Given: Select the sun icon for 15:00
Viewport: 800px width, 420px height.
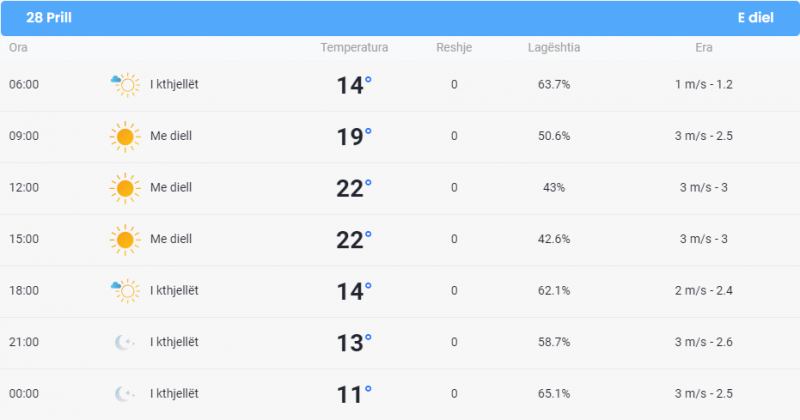Looking at the screenshot, I should tap(125, 240).
